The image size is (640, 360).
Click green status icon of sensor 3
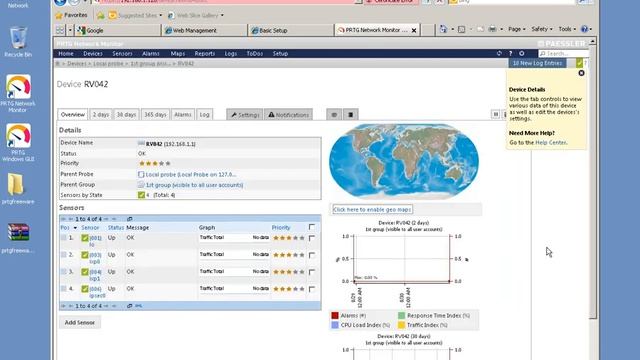(84, 272)
